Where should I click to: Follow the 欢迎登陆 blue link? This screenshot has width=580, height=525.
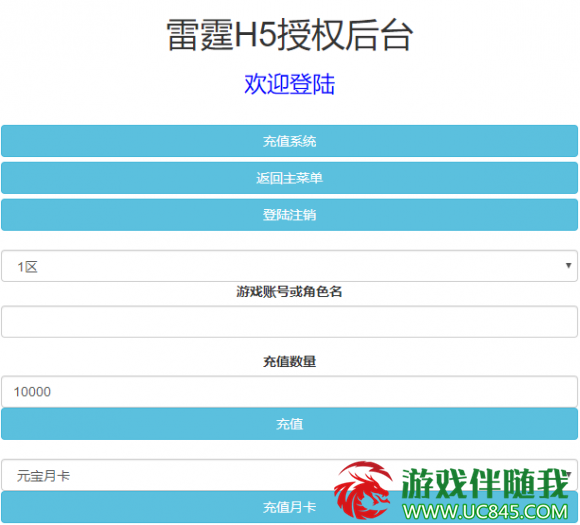coord(290,84)
